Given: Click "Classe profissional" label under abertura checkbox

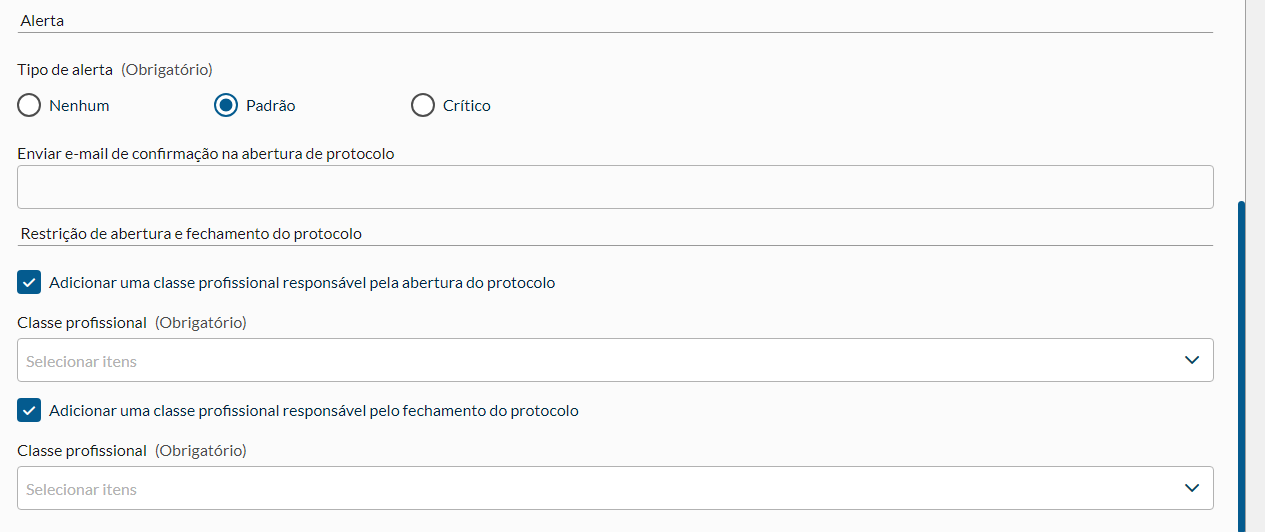Looking at the screenshot, I should [x=82, y=323].
